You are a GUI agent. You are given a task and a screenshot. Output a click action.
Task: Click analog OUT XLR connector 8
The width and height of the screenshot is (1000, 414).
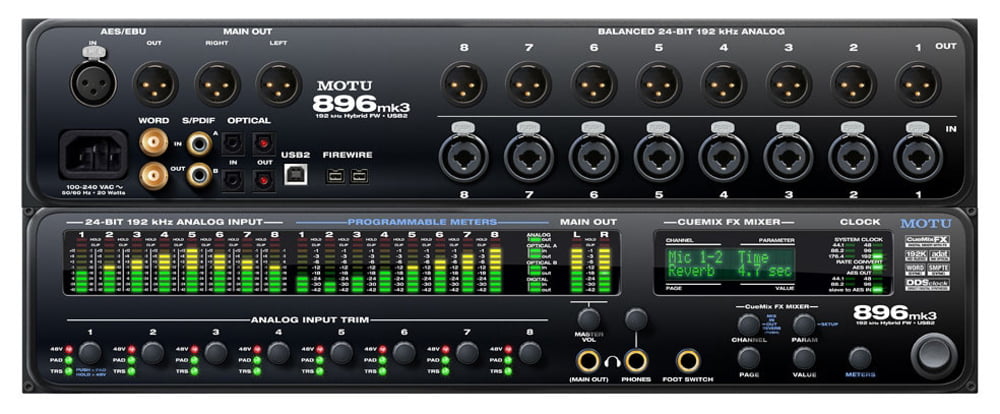(464, 84)
